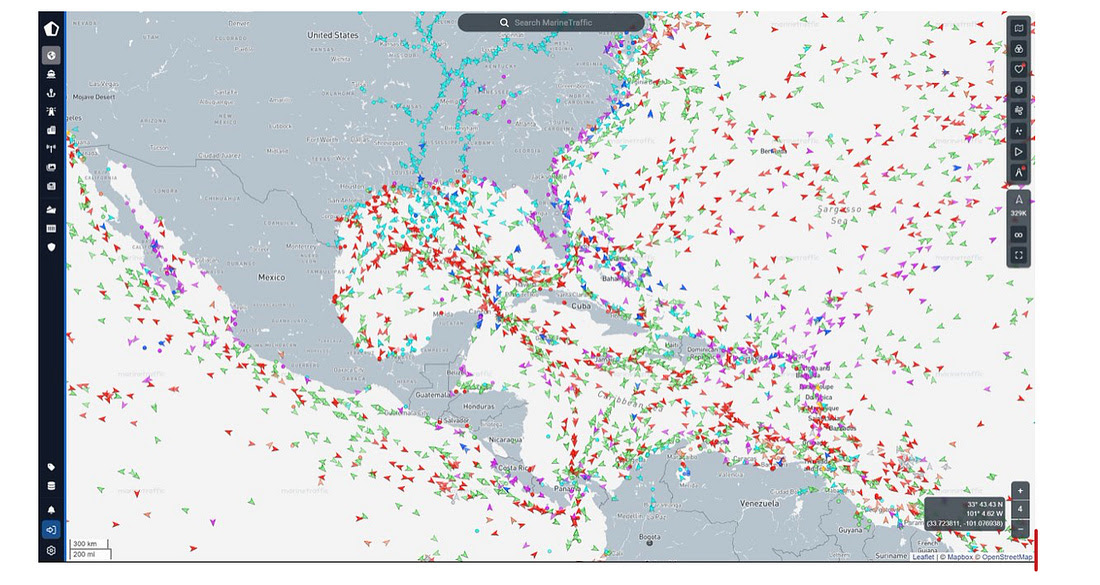Open the Companies building icon
This screenshot has width=1100, height=585.
tap(51, 130)
